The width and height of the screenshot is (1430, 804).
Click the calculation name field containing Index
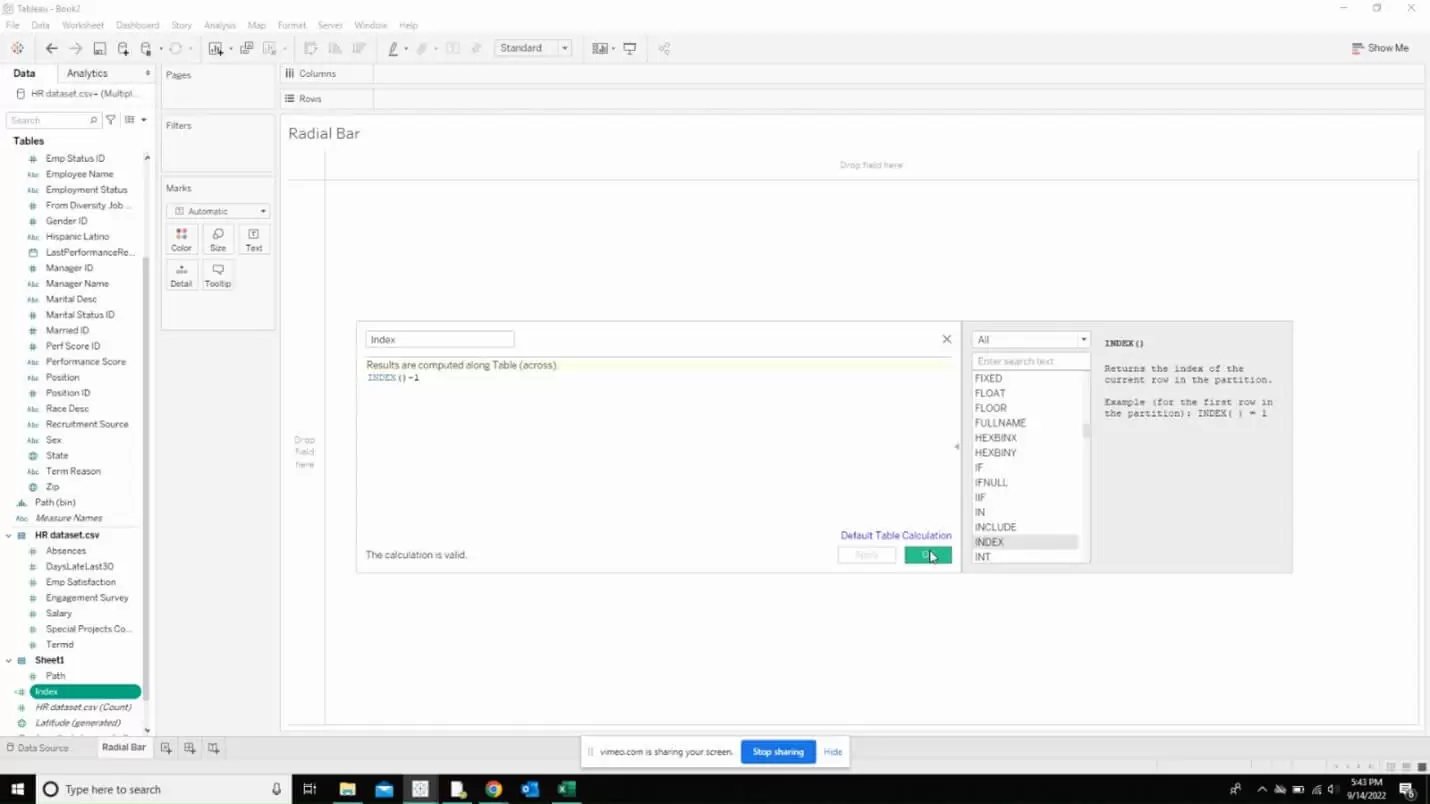point(440,340)
